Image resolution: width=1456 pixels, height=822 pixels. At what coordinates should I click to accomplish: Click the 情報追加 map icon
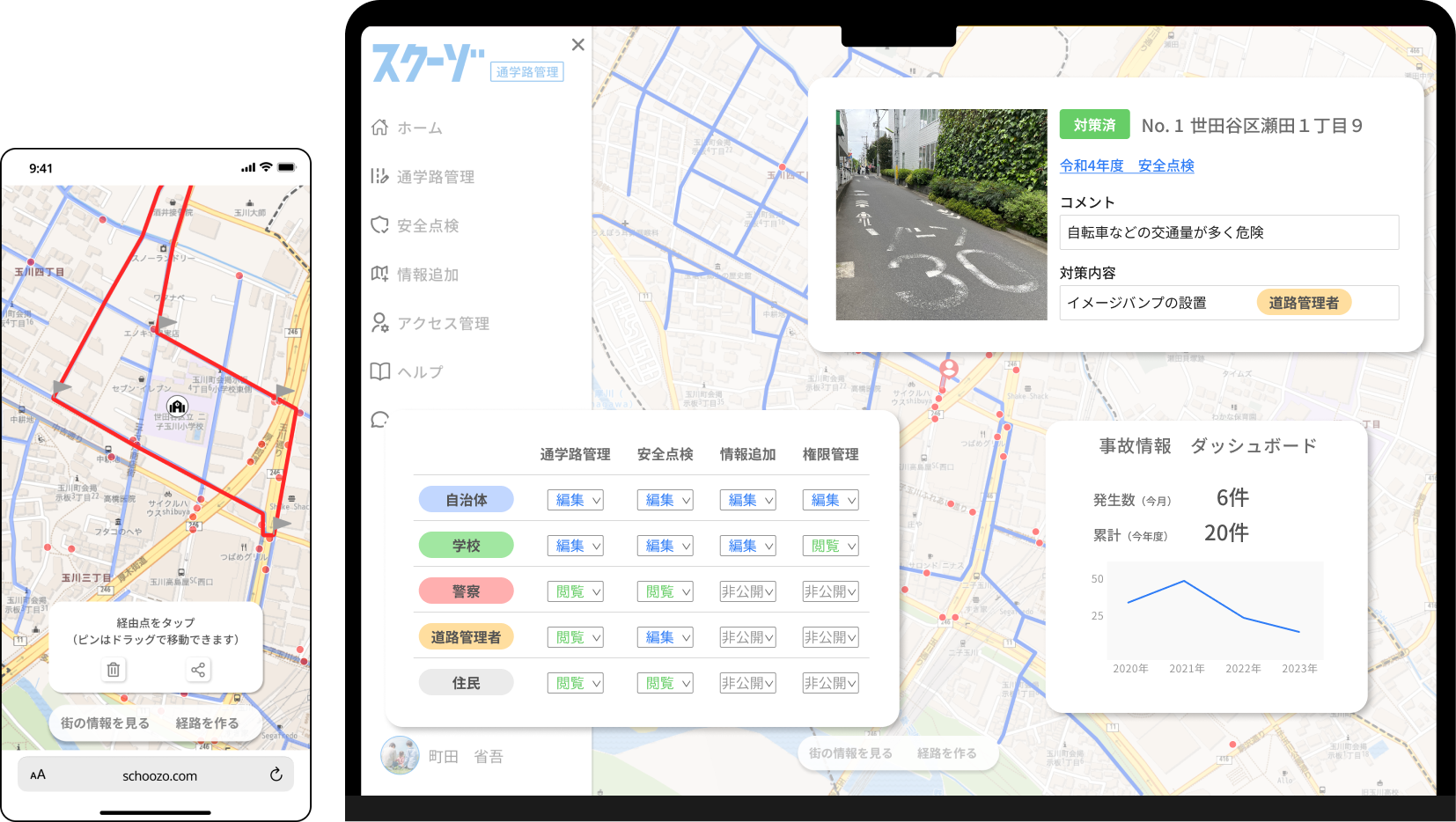click(379, 275)
